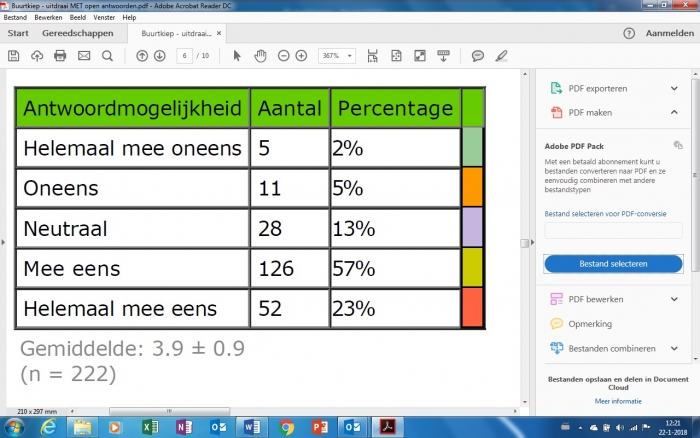The width and height of the screenshot is (700, 438).
Task: Expand the PDF exporteren section
Action: pos(674,87)
